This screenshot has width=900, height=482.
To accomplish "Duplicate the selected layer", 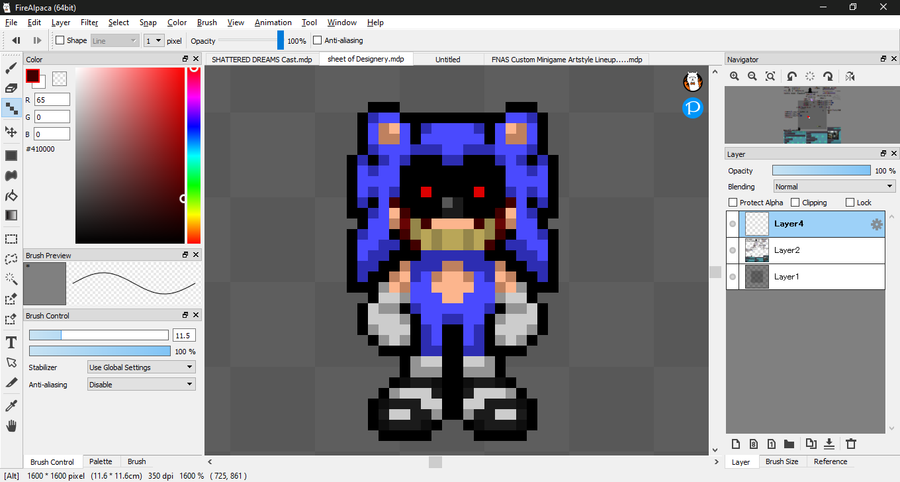I will click(811, 444).
